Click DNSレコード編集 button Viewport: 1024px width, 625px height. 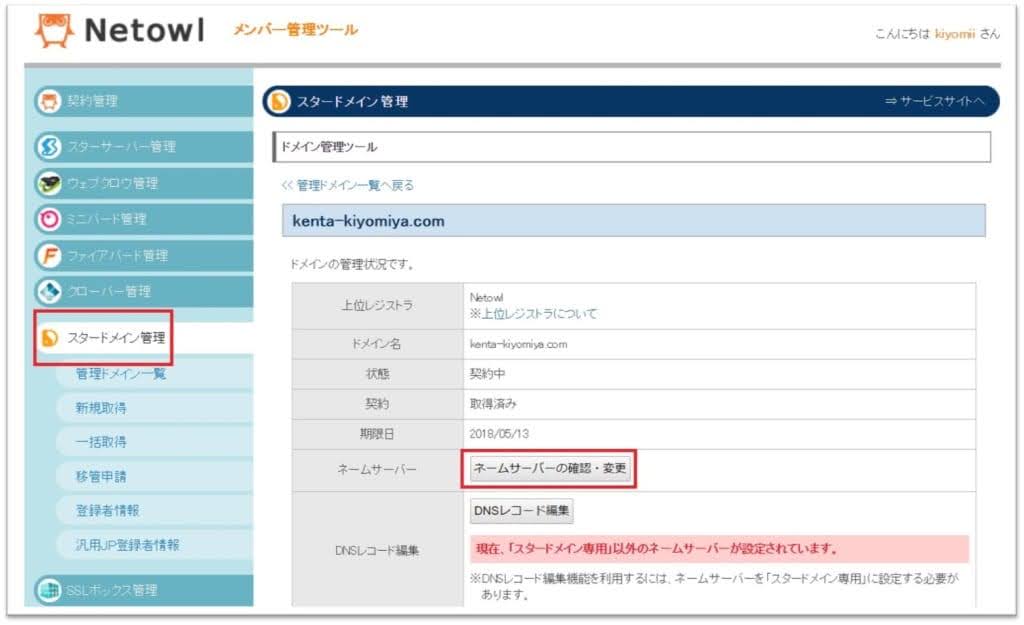(x=521, y=511)
